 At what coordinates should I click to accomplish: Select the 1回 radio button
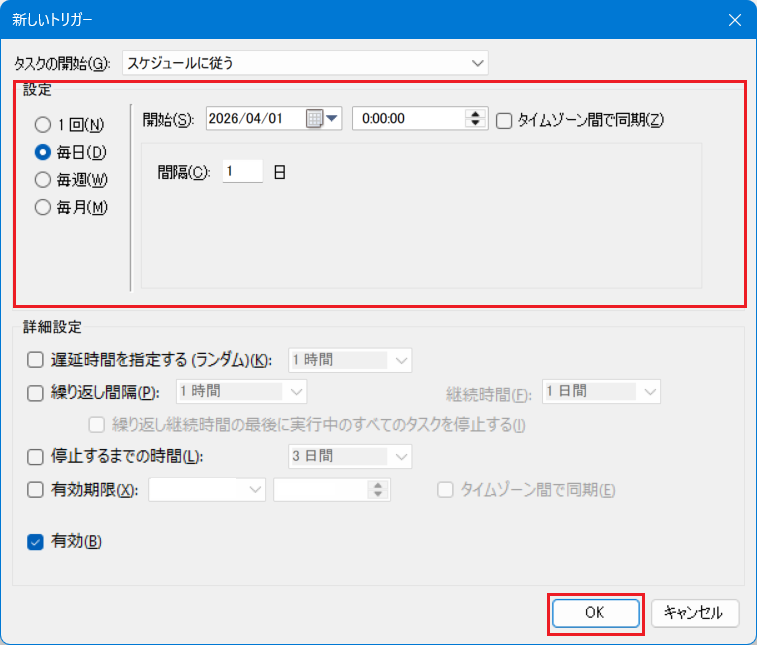tap(42, 125)
